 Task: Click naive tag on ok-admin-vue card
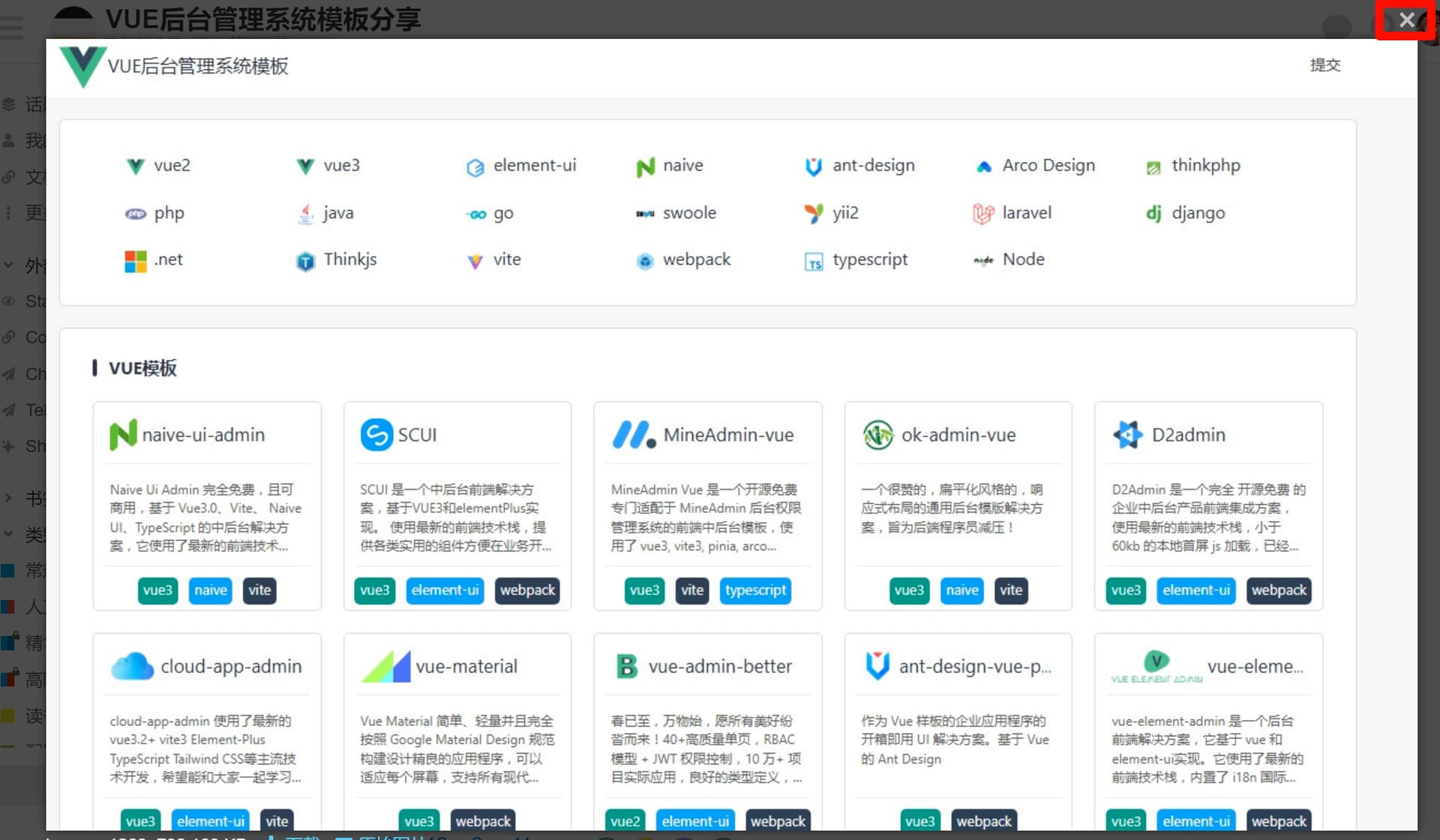click(x=962, y=590)
